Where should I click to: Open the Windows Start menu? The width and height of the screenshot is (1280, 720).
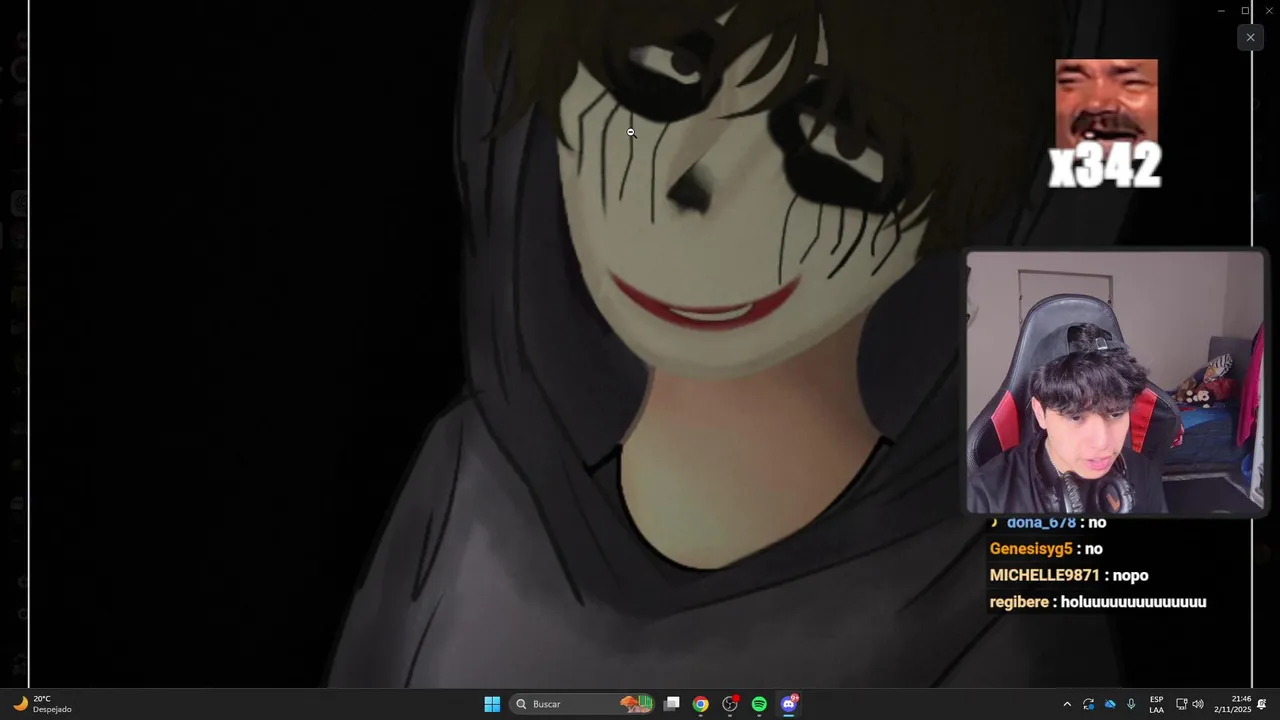point(492,704)
